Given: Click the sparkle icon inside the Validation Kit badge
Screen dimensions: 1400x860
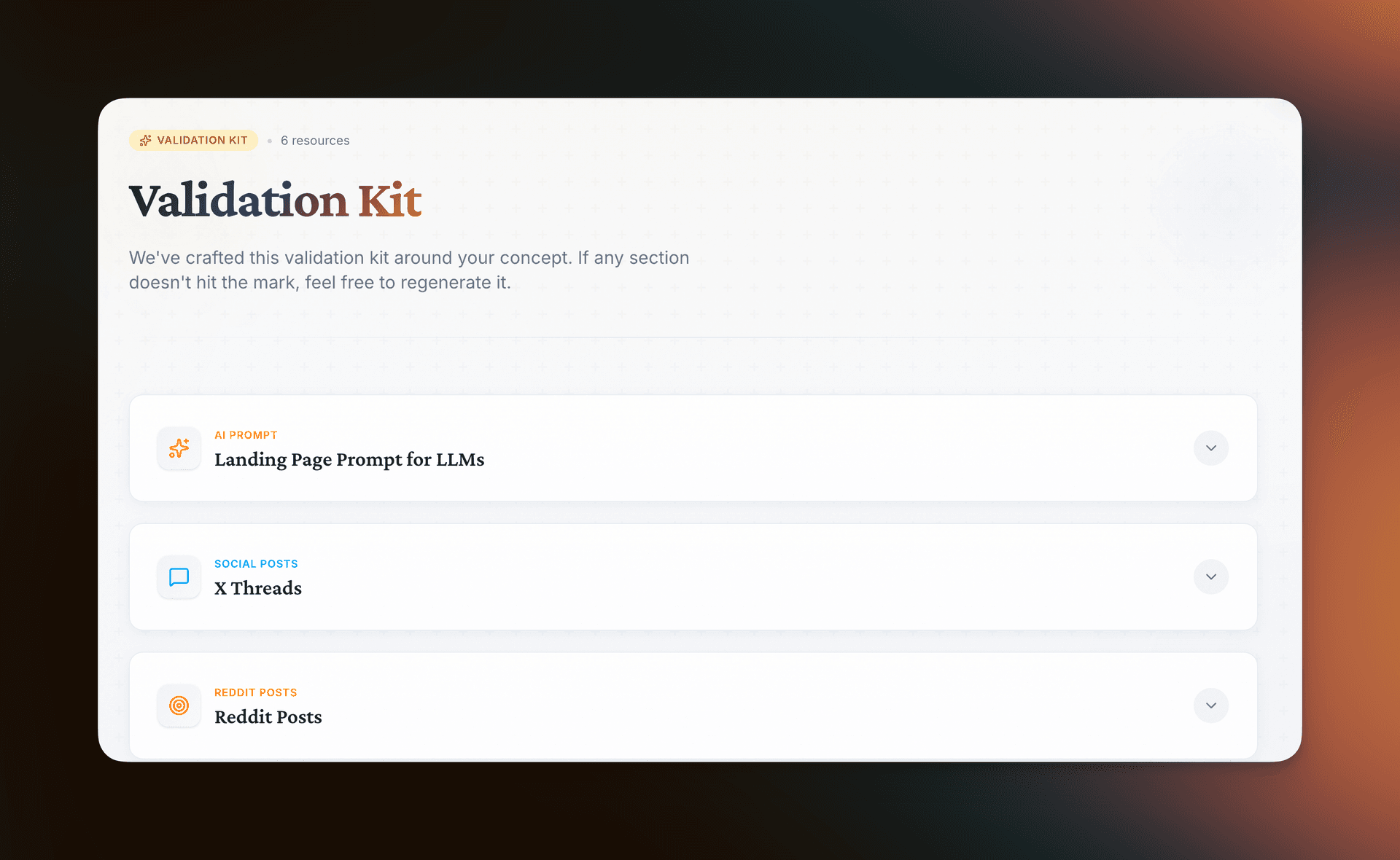Looking at the screenshot, I should [145, 140].
